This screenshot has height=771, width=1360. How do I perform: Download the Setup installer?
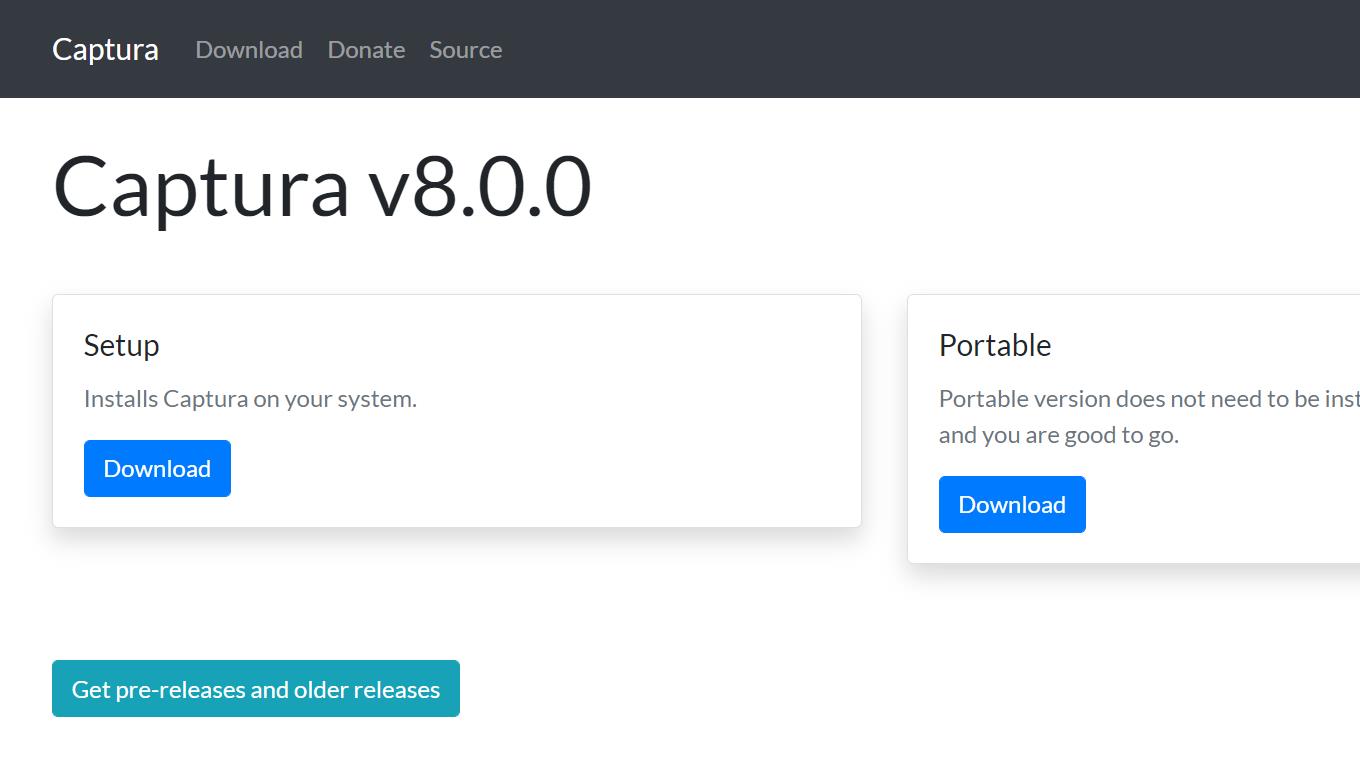point(157,468)
